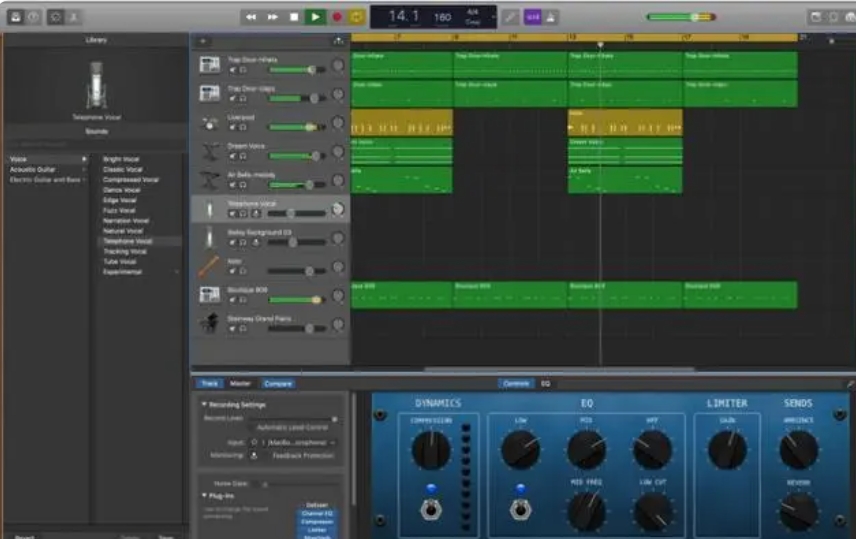The width and height of the screenshot is (856, 539).
Task: Click the Quick Help question mark button
Action: pyautogui.click(x=33, y=17)
